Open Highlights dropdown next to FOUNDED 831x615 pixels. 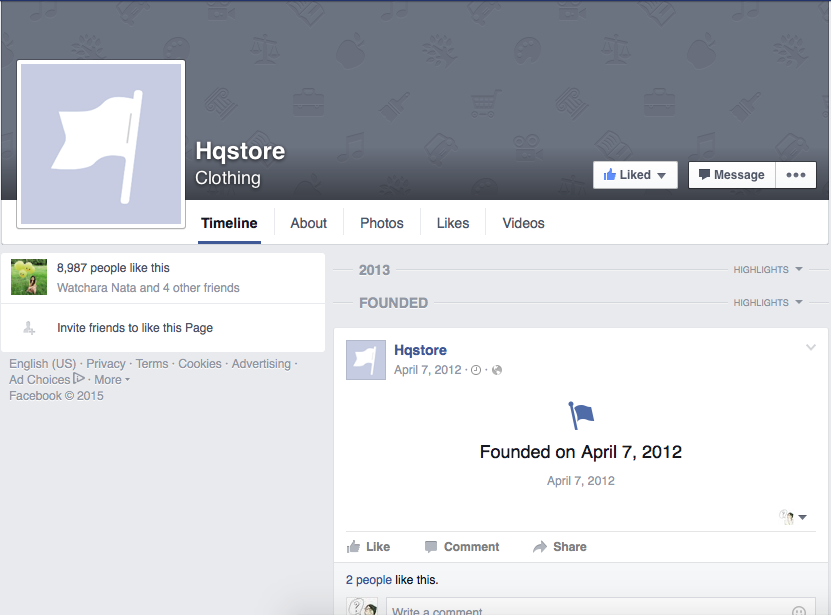768,302
